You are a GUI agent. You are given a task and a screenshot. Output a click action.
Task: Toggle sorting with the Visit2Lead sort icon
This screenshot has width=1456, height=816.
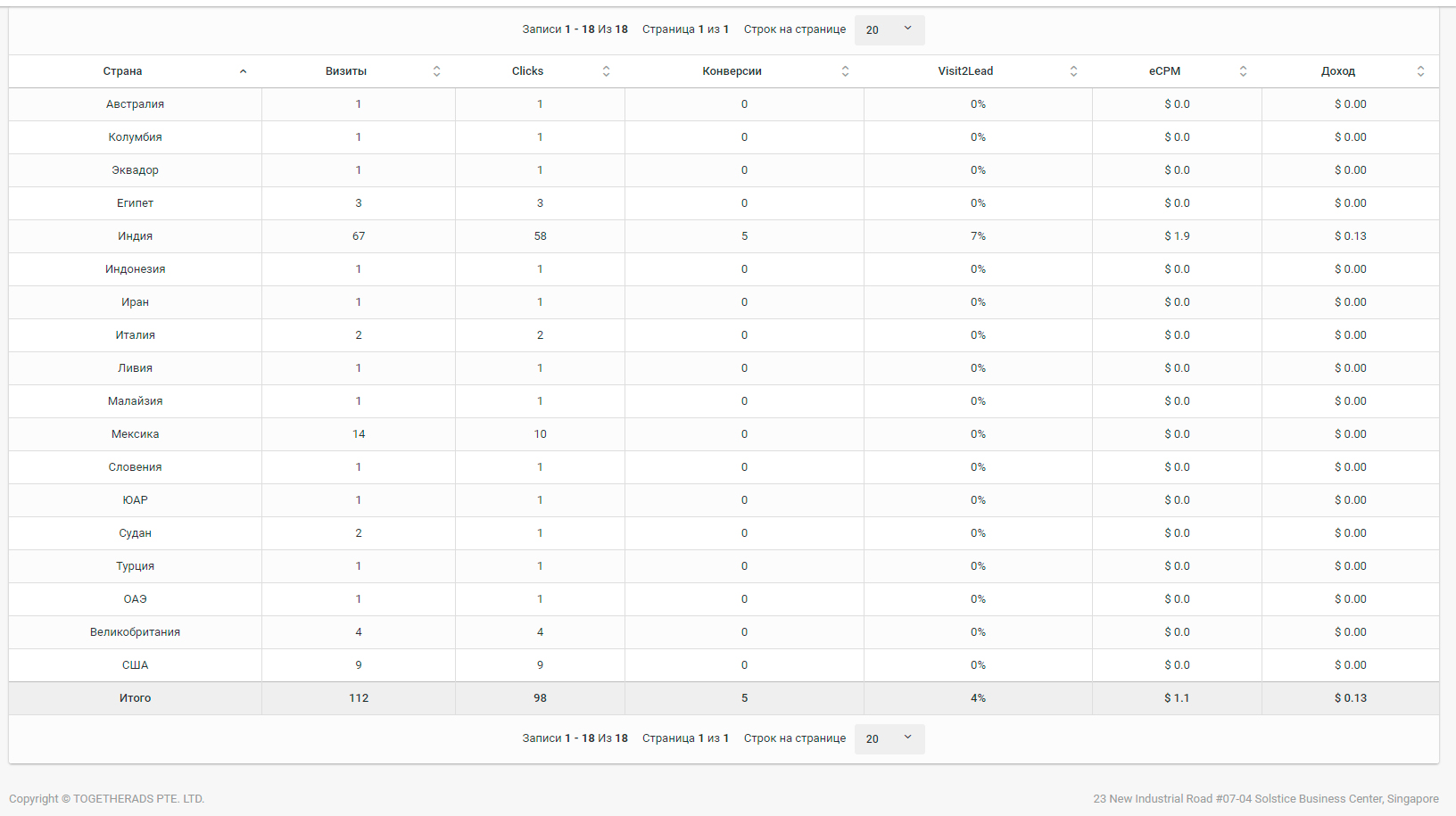(1073, 71)
